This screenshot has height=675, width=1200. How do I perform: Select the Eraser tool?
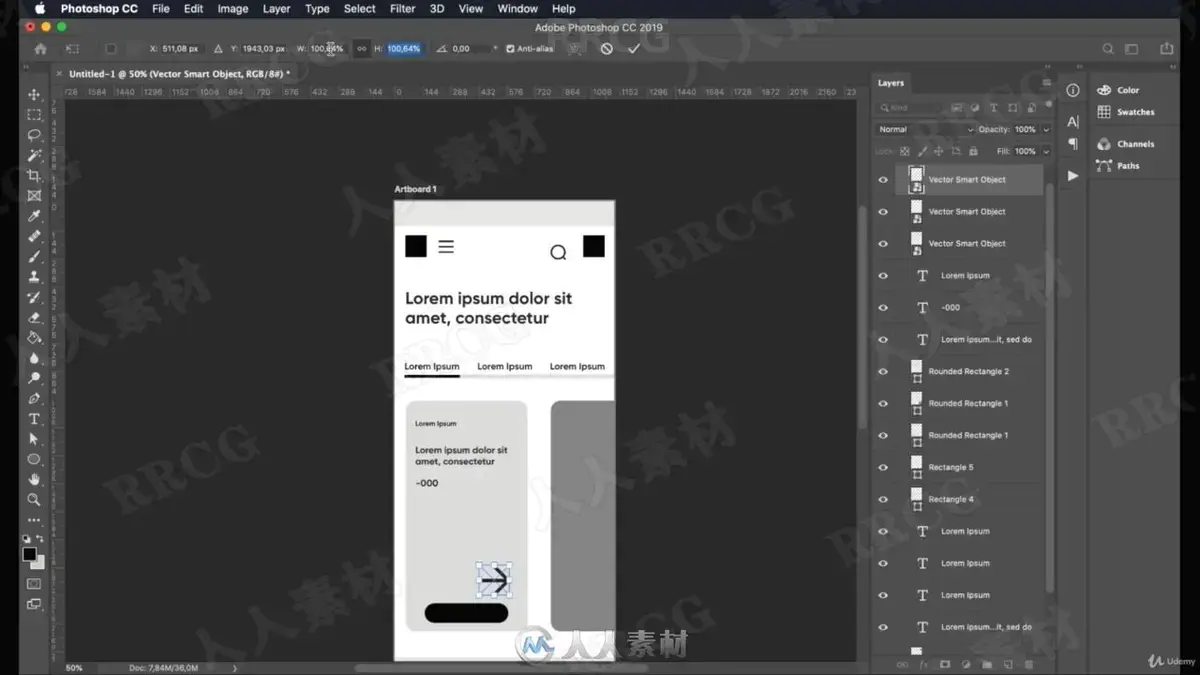[x=34, y=318]
